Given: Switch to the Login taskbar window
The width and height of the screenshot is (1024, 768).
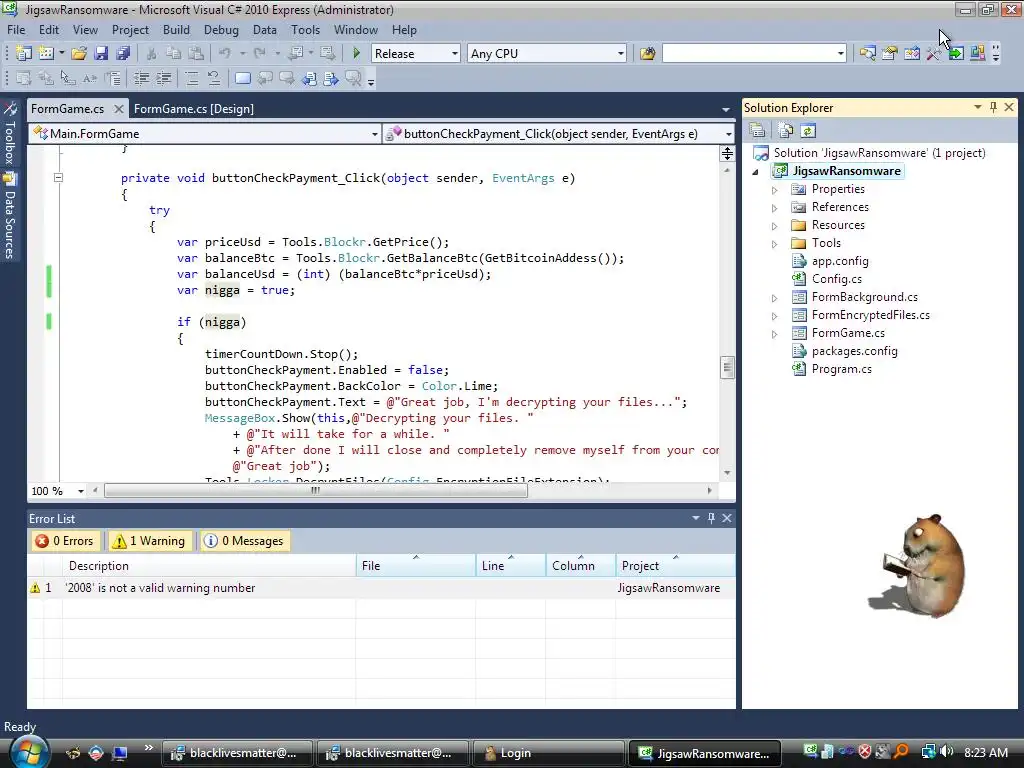Looking at the screenshot, I should coord(547,753).
